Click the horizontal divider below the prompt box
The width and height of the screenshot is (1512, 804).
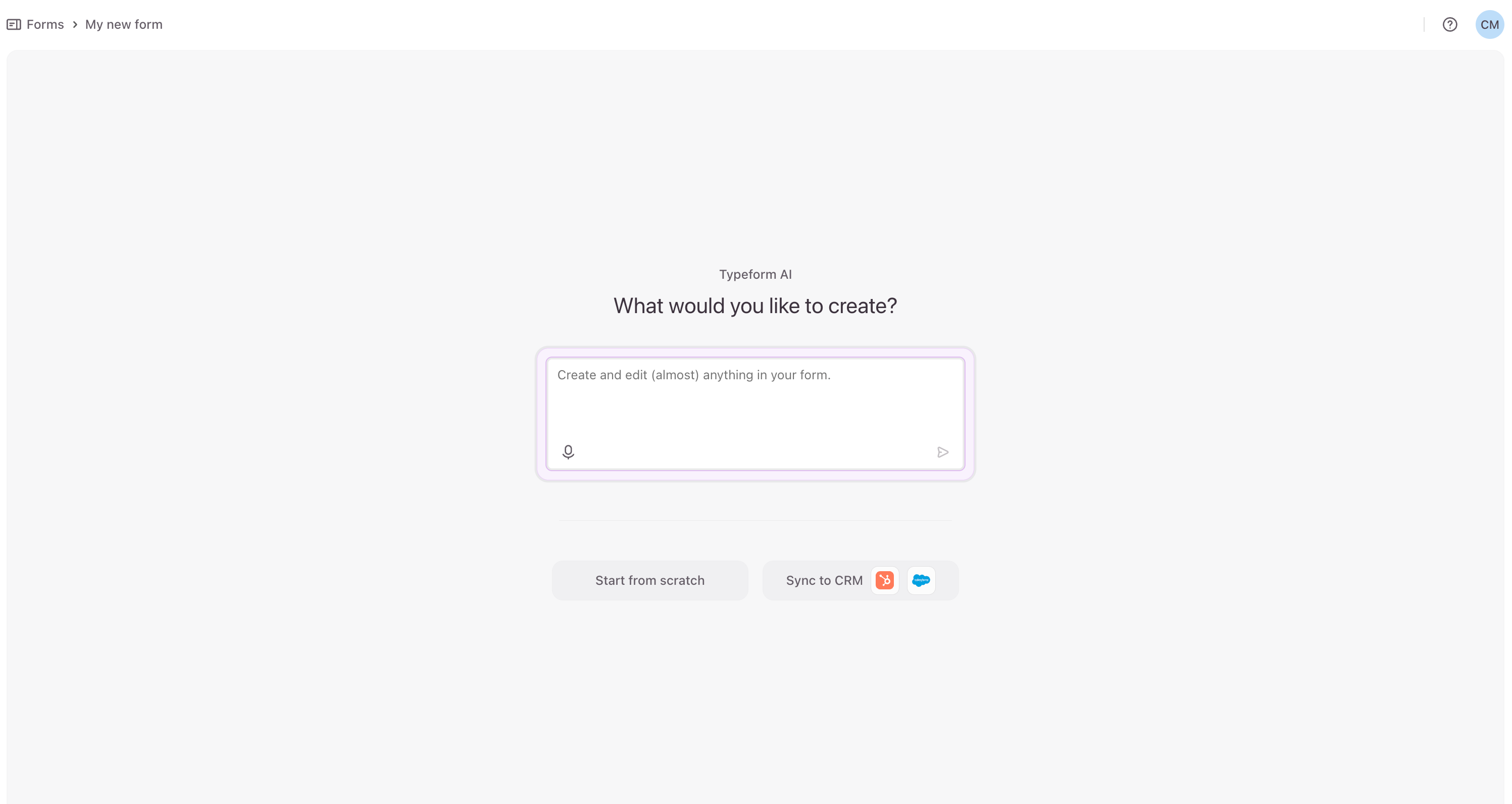[755, 520]
